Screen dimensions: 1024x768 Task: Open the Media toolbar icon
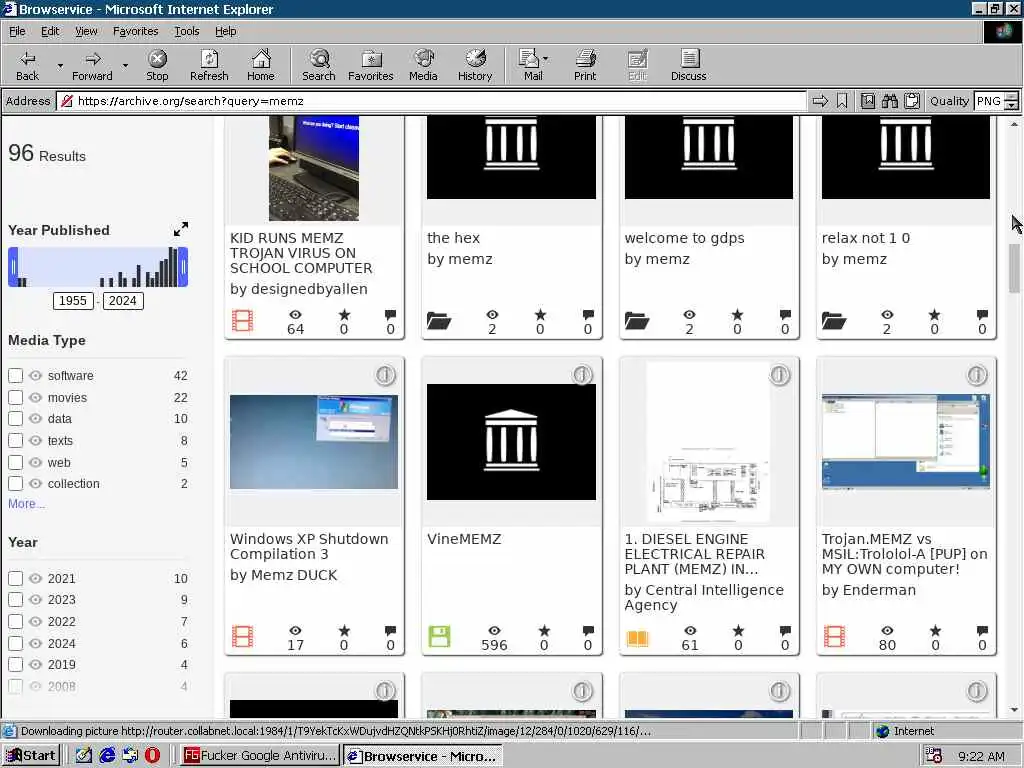click(x=423, y=65)
